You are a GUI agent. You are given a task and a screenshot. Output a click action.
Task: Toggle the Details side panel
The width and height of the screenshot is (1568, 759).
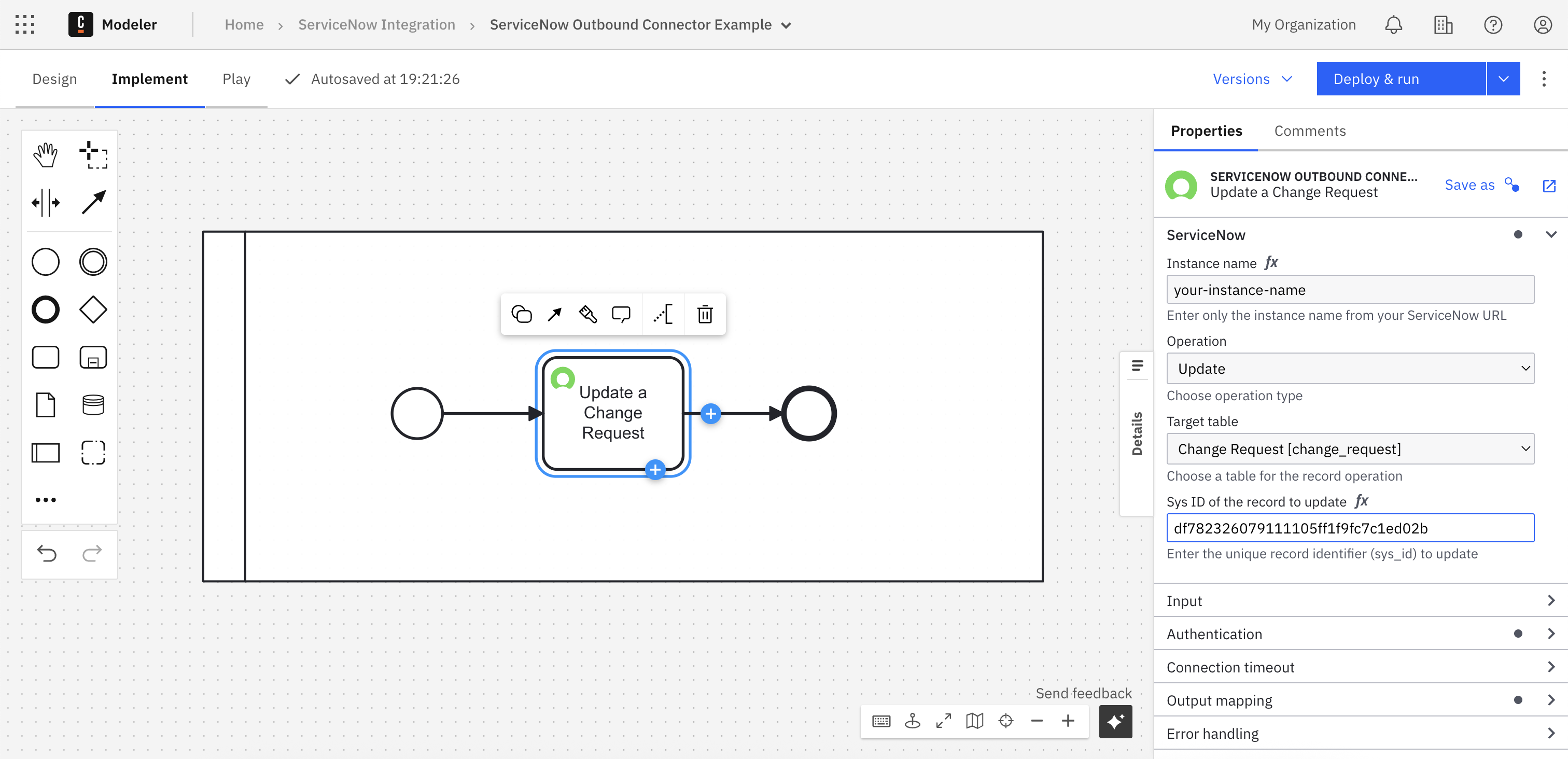[x=1136, y=433]
